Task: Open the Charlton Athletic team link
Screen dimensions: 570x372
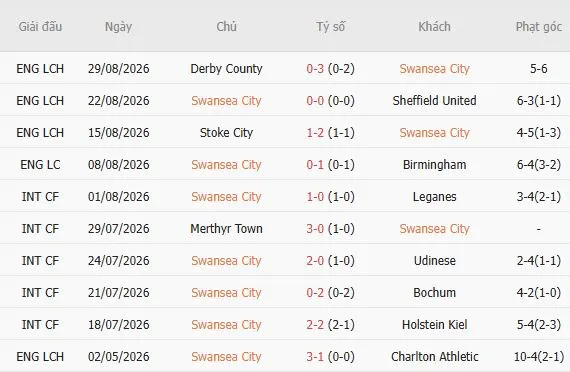Action: pyautogui.click(x=434, y=357)
